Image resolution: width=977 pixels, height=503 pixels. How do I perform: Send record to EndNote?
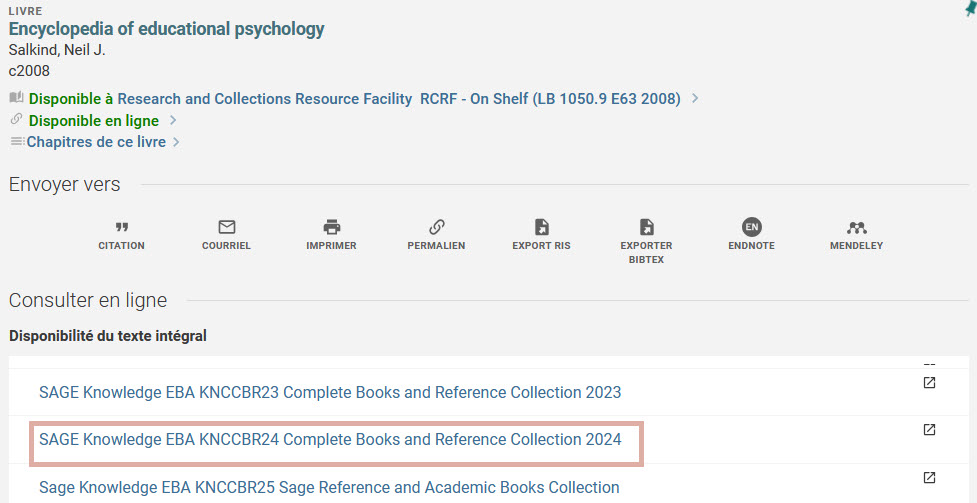[x=751, y=227]
